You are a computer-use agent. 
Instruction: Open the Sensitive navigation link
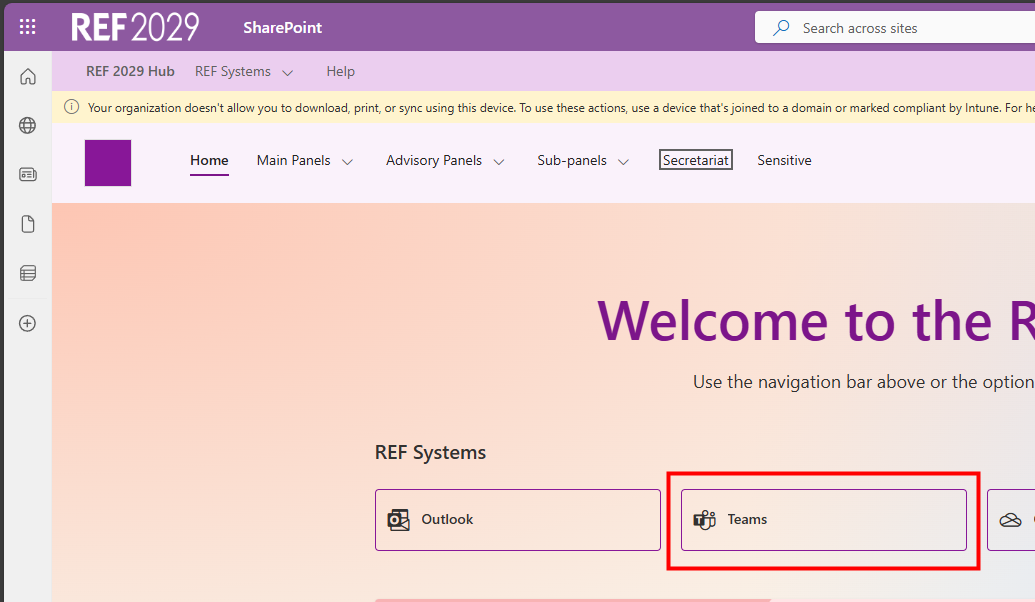click(x=784, y=160)
